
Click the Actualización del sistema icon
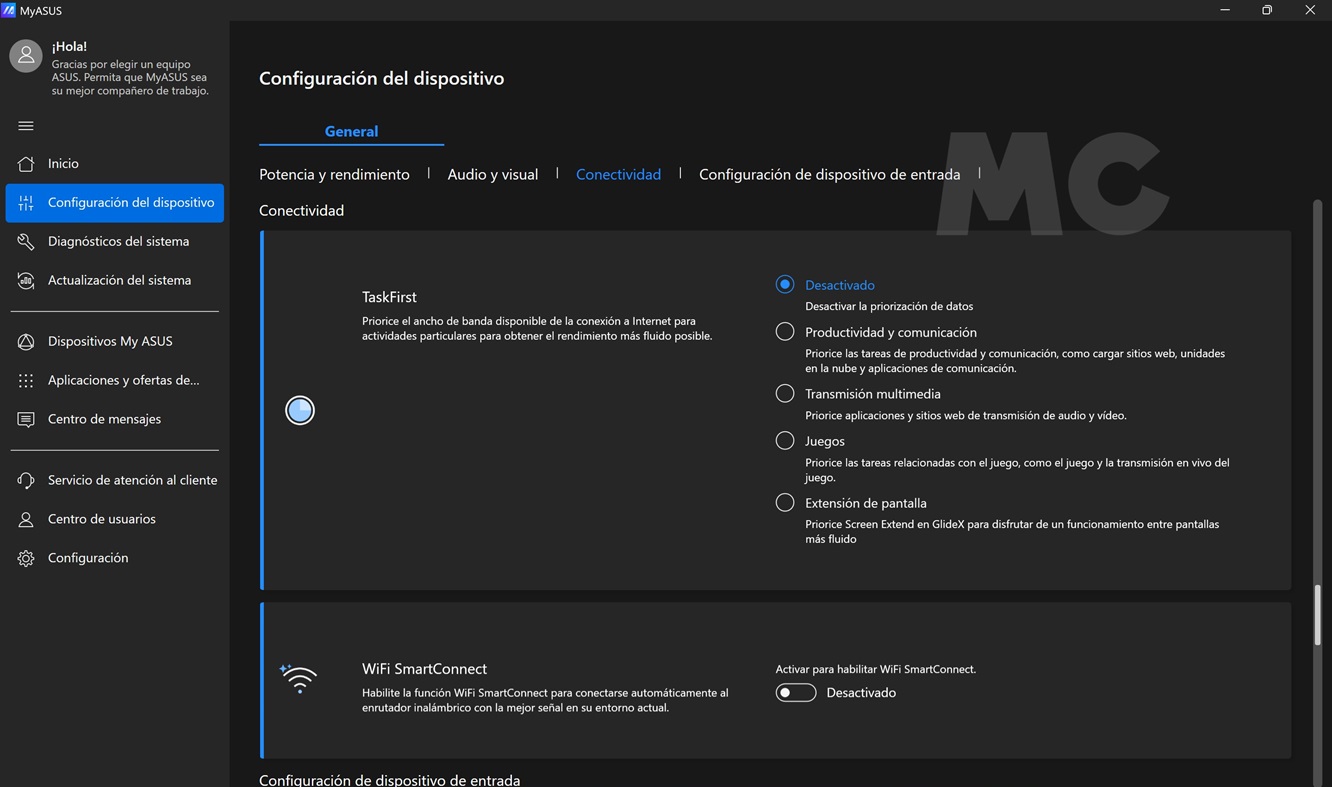tap(26, 281)
